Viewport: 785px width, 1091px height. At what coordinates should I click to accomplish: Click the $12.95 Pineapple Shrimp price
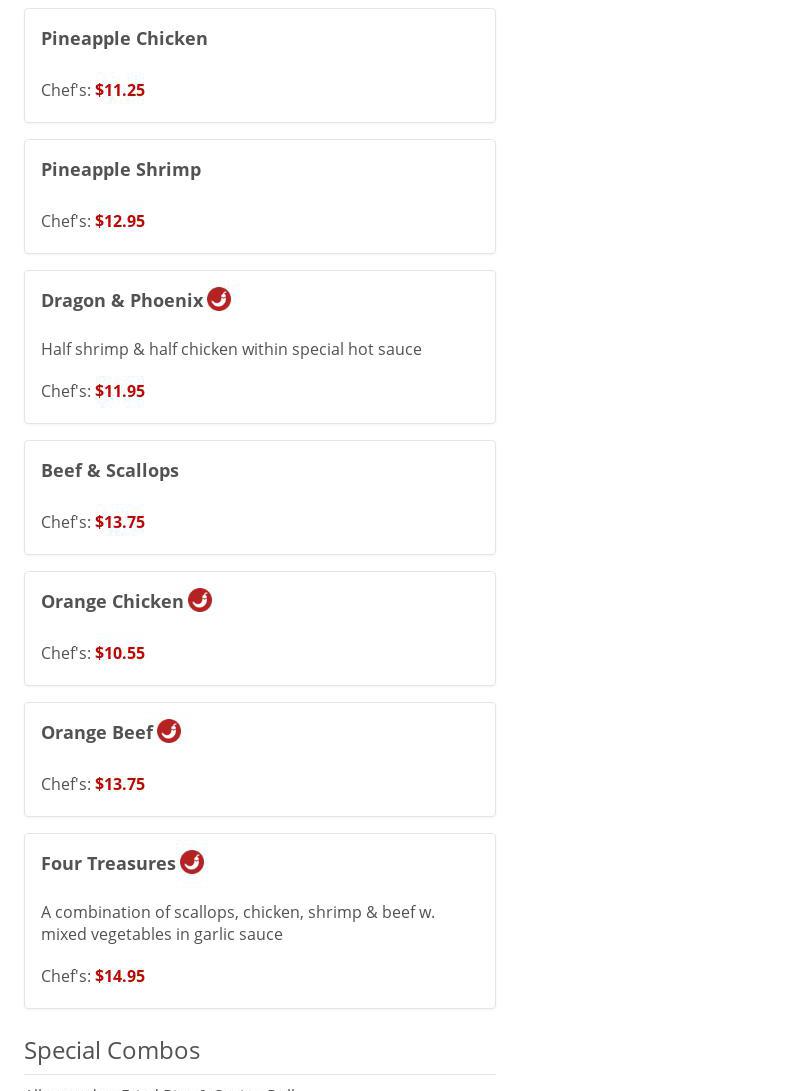(x=120, y=221)
